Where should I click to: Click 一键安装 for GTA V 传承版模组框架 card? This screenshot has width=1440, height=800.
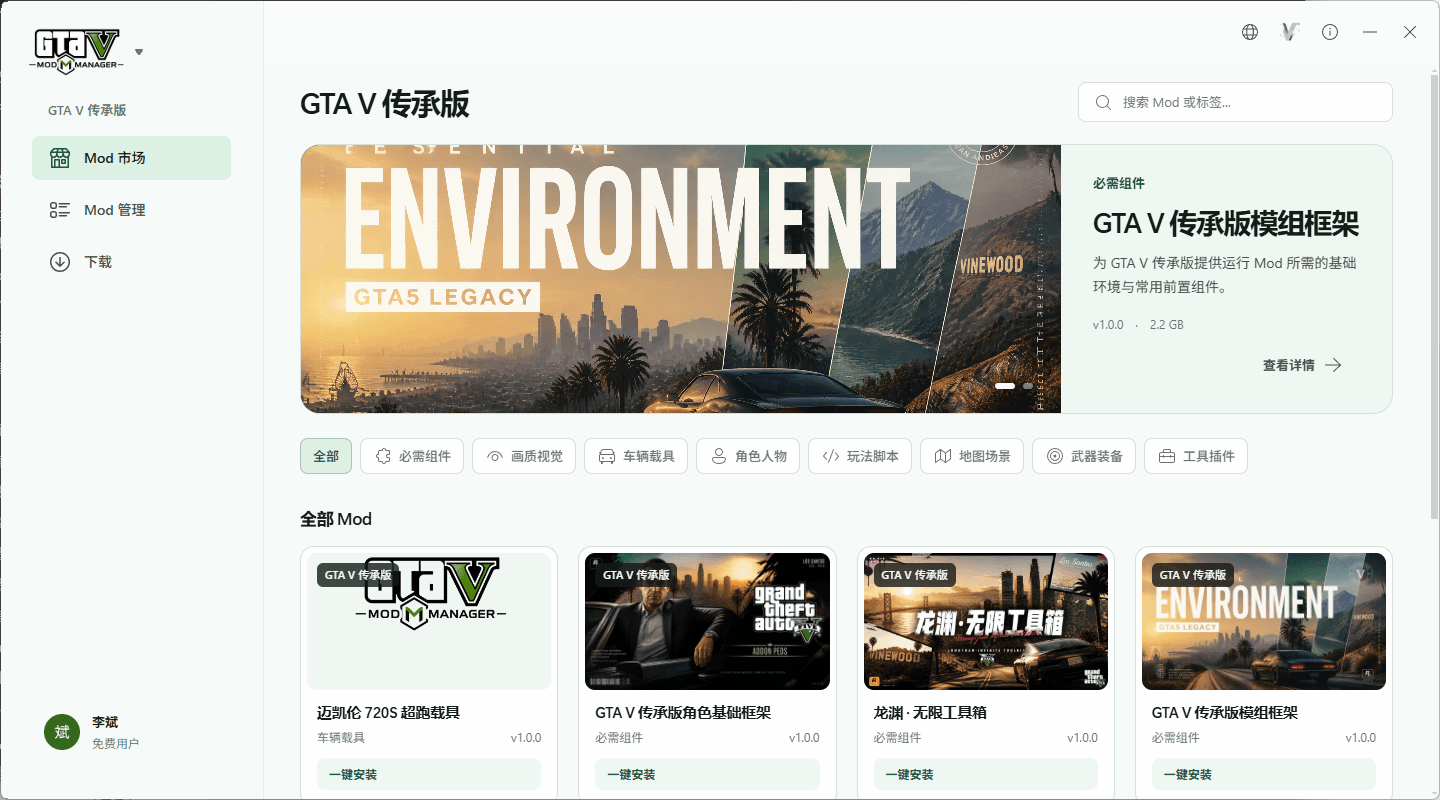point(1264,774)
